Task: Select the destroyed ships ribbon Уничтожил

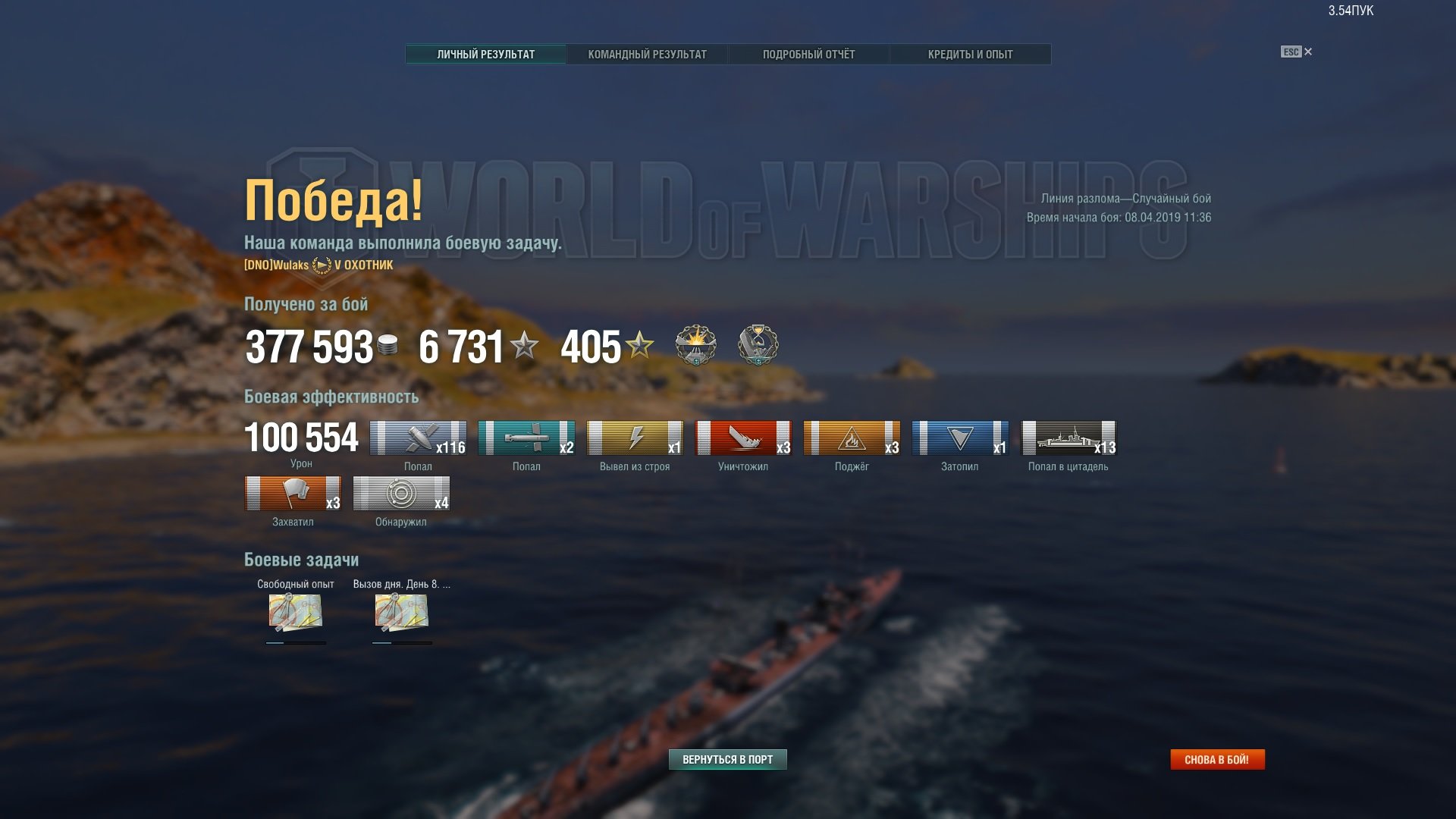Action: pos(743,438)
